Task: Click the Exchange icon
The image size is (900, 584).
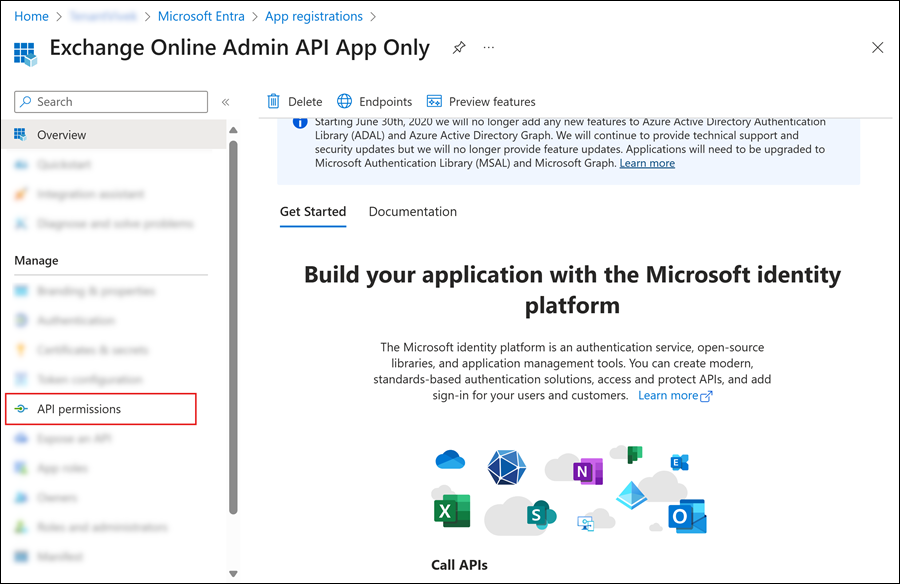Action: (680, 462)
